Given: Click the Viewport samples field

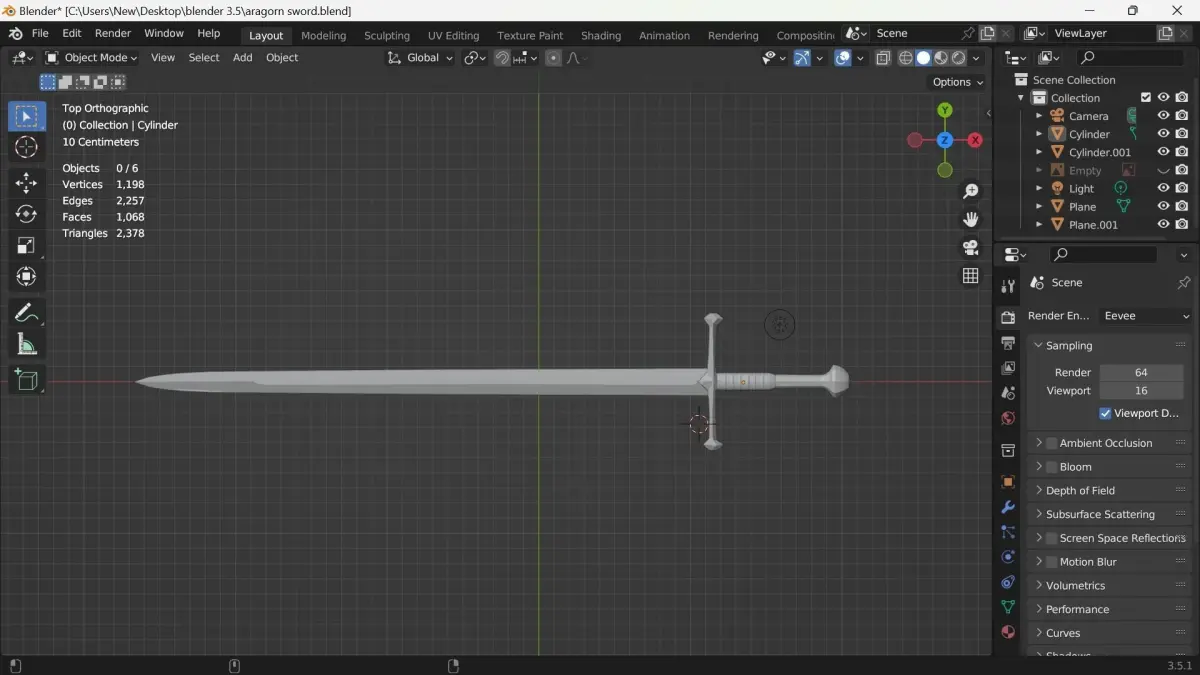Looking at the screenshot, I should [x=1141, y=391].
